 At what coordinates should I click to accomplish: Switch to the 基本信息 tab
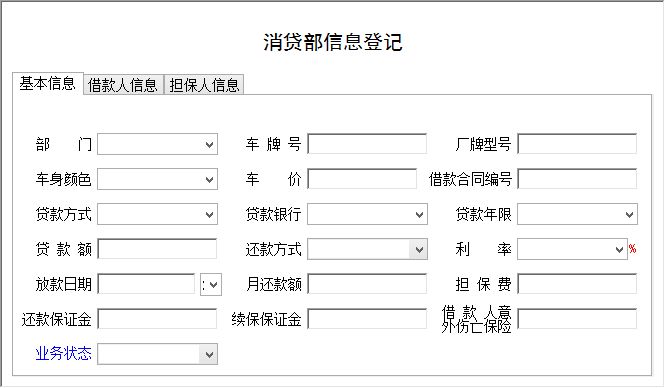48,84
